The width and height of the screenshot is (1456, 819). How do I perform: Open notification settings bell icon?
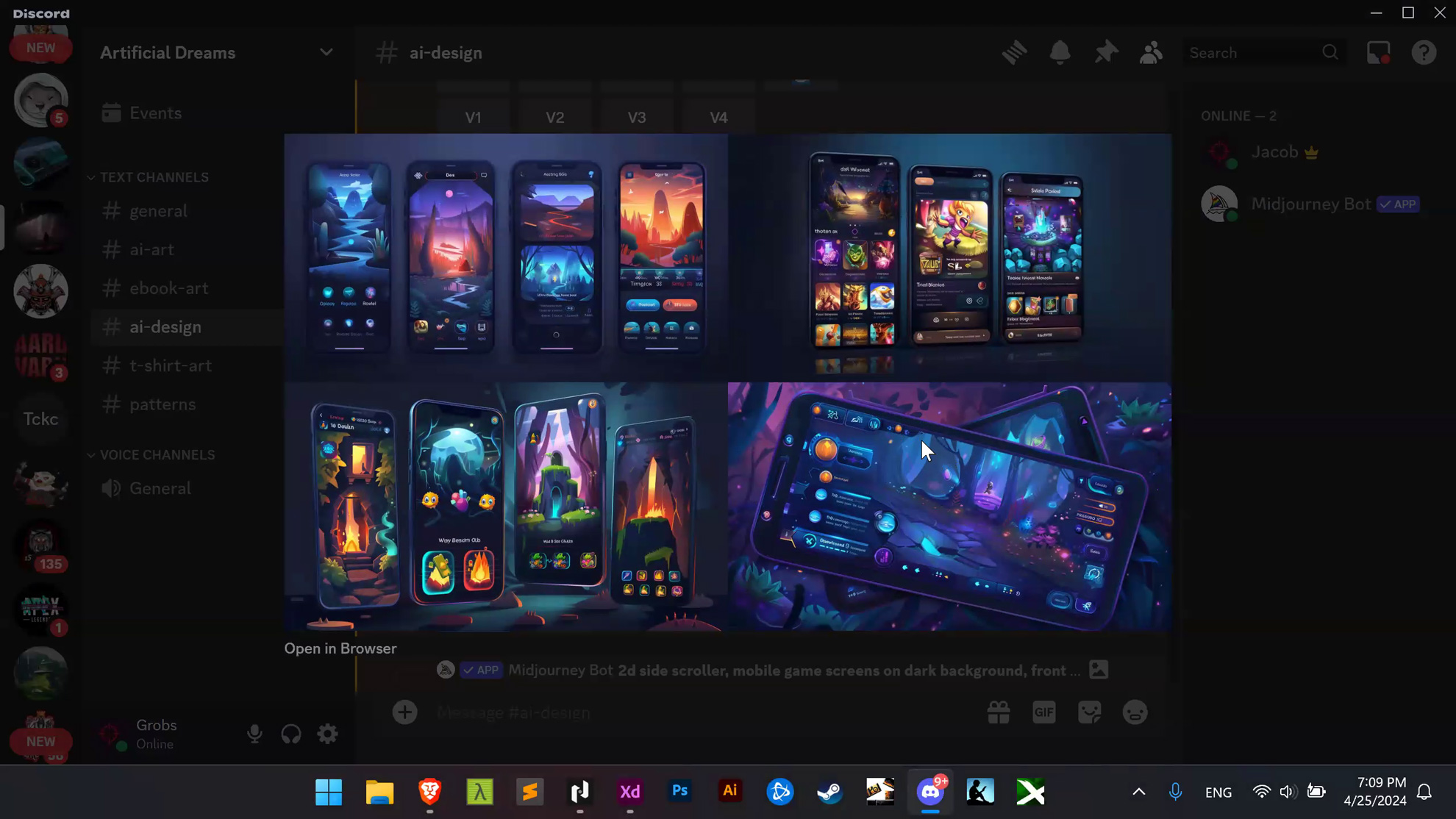click(x=1060, y=52)
